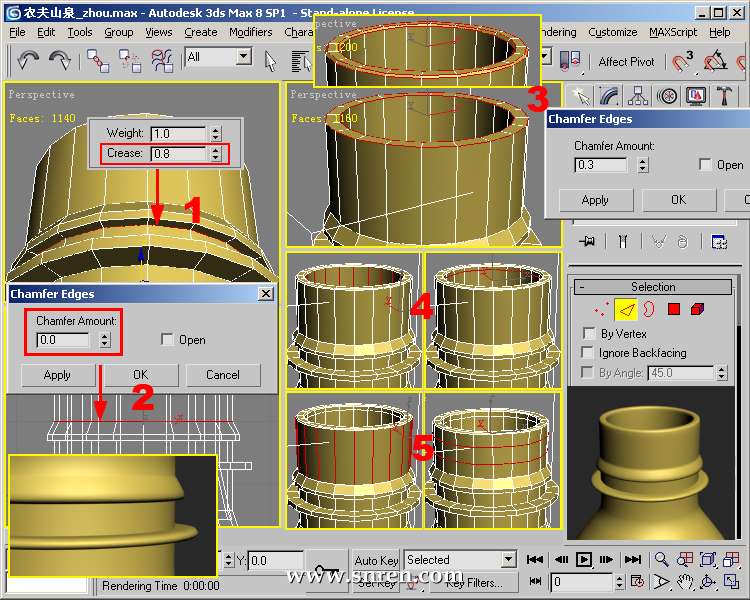Click the Use Pivot Point Center flyout icon
Screen dimensions: 750x600
pos(570,60)
